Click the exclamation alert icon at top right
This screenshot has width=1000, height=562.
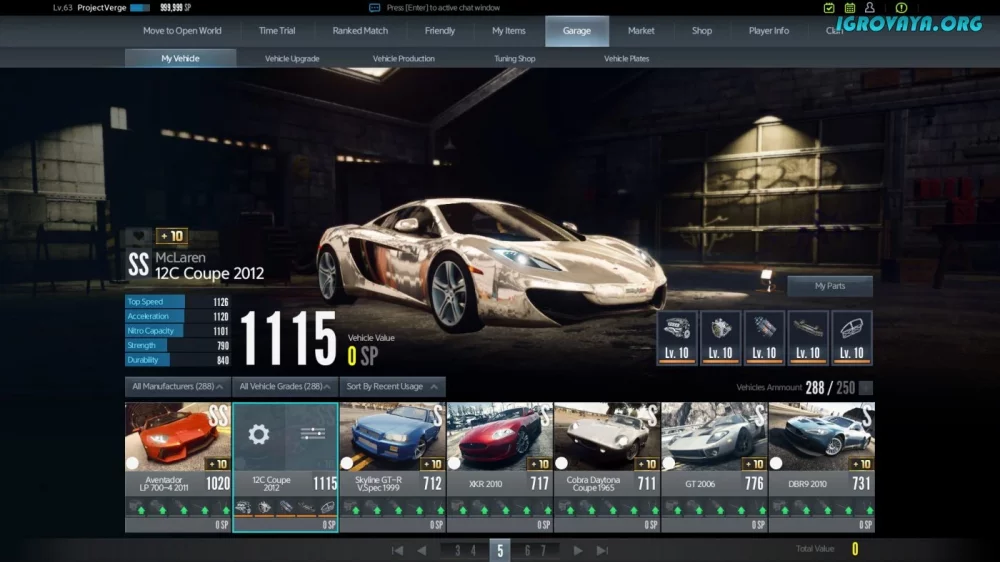(903, 8)
